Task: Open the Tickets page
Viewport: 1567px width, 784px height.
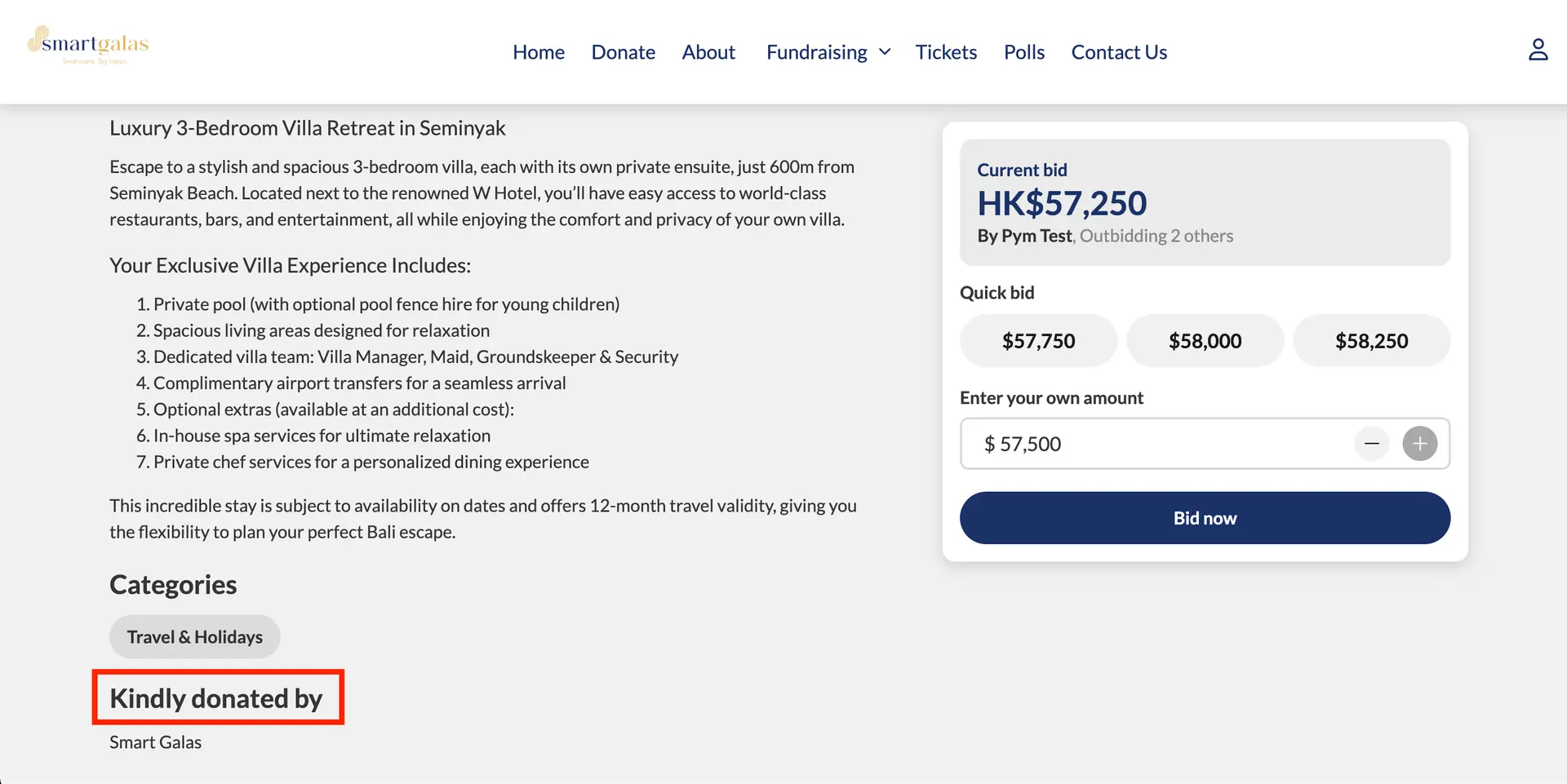Action: point(946,52)
